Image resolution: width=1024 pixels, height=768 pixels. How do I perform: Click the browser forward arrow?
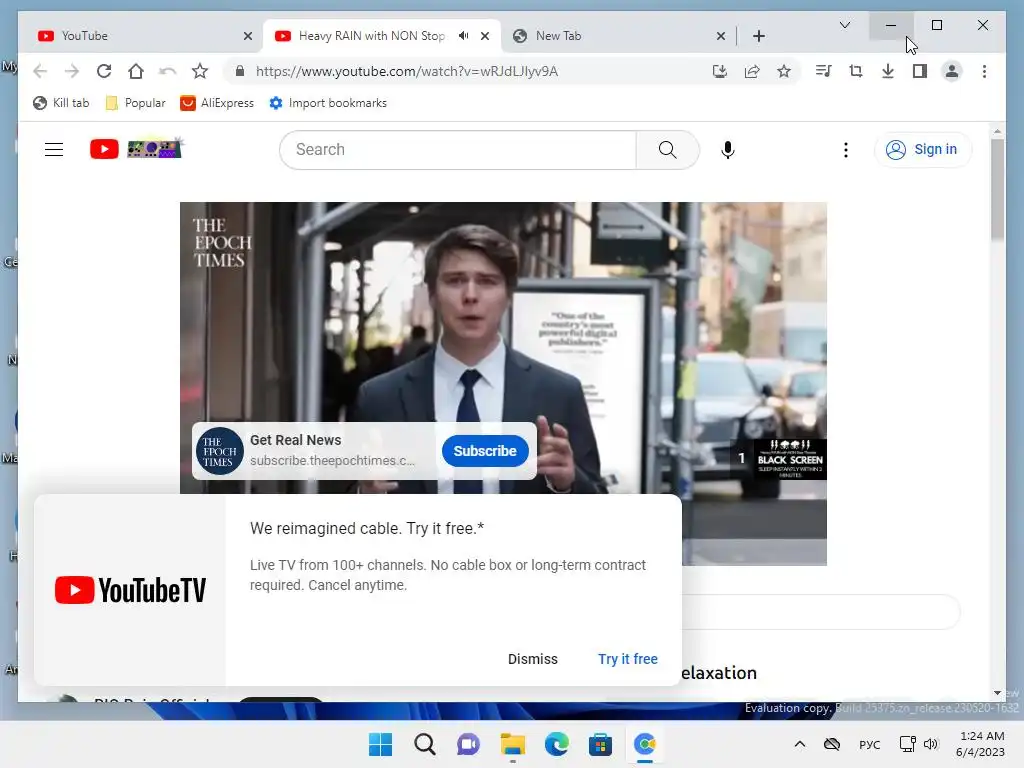coord(72,71)
